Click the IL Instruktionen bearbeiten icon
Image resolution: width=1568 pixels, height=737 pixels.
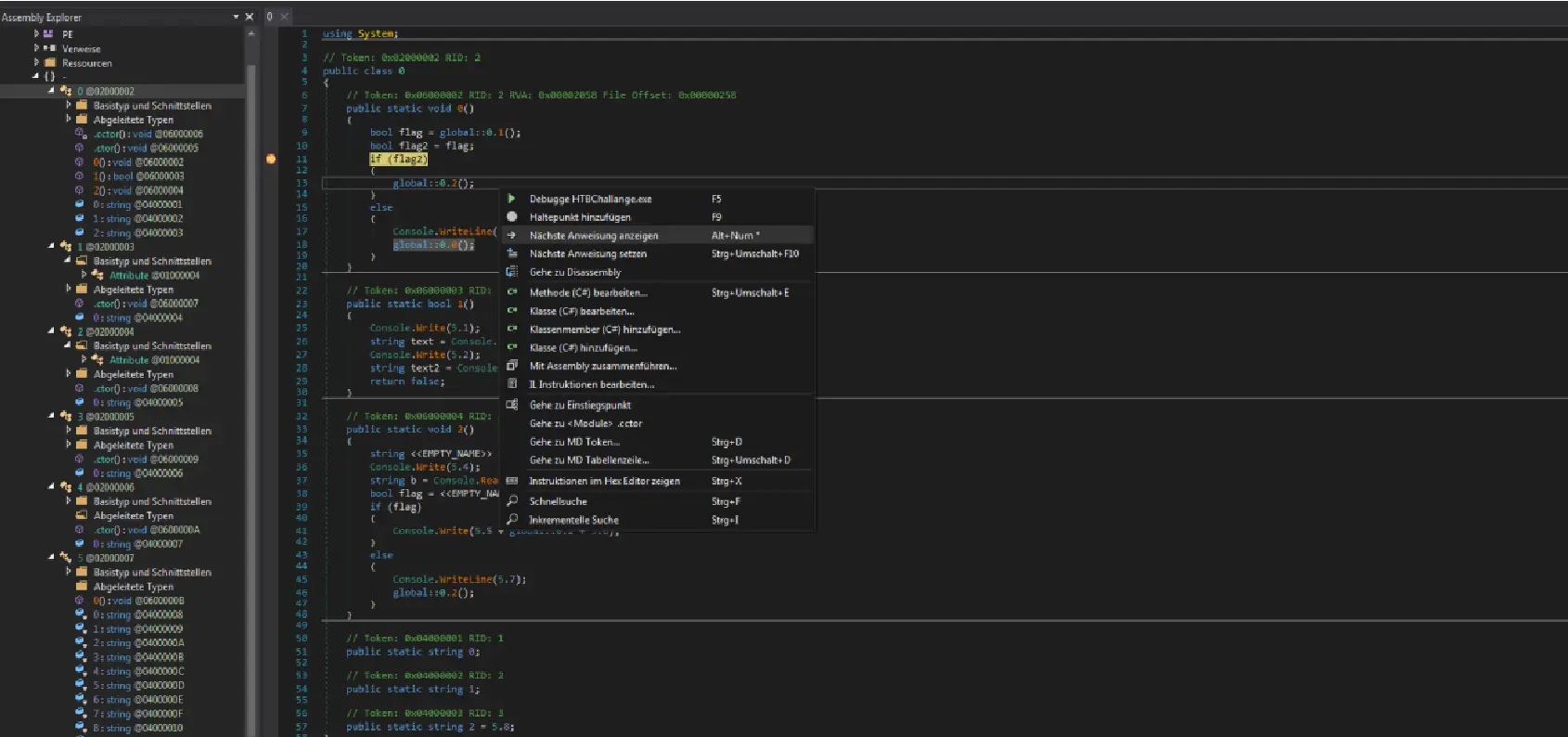(x=511, y=384)
